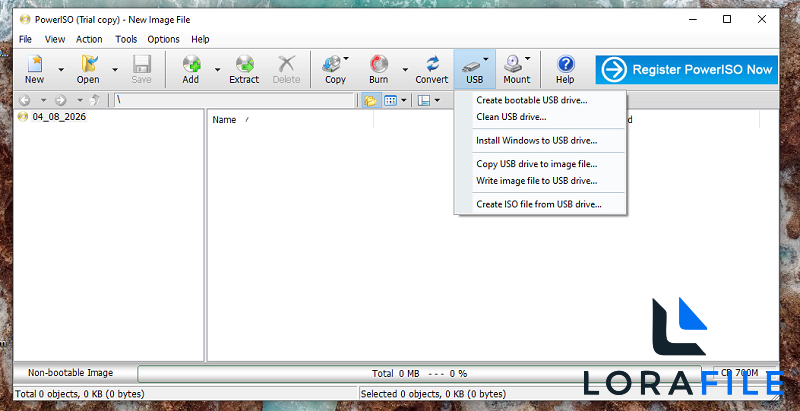The image size is (800, 411).
Task: Click the path address field
Action: (x=234, y=100)
